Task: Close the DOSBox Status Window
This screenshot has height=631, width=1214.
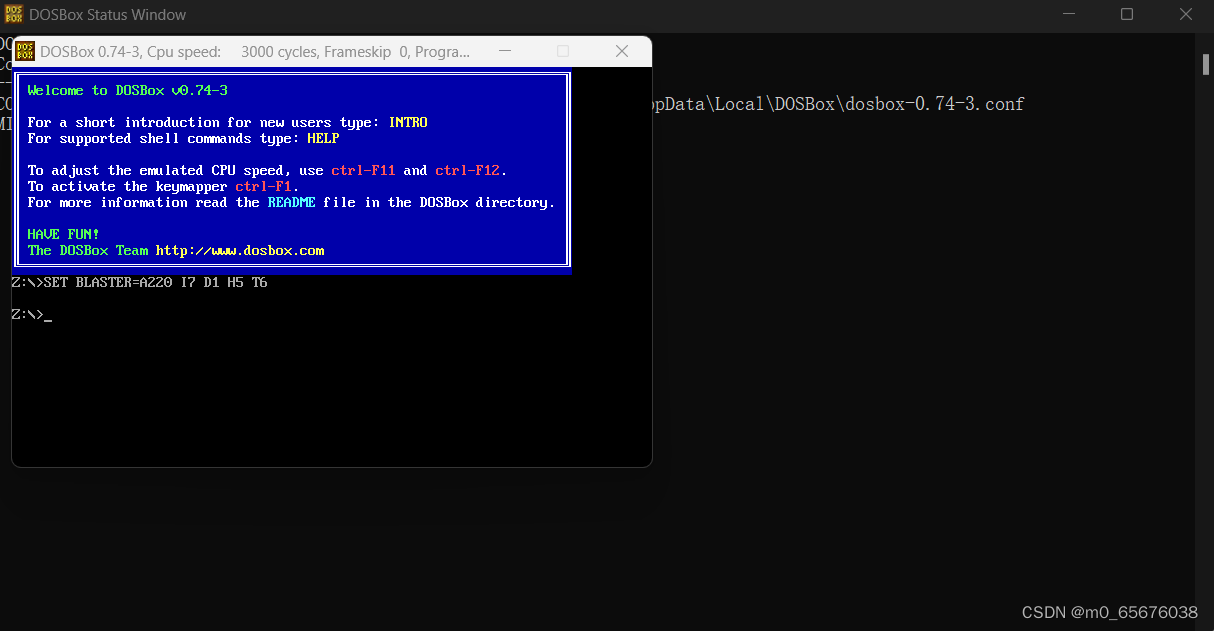Action: [x=1185, y=14]
